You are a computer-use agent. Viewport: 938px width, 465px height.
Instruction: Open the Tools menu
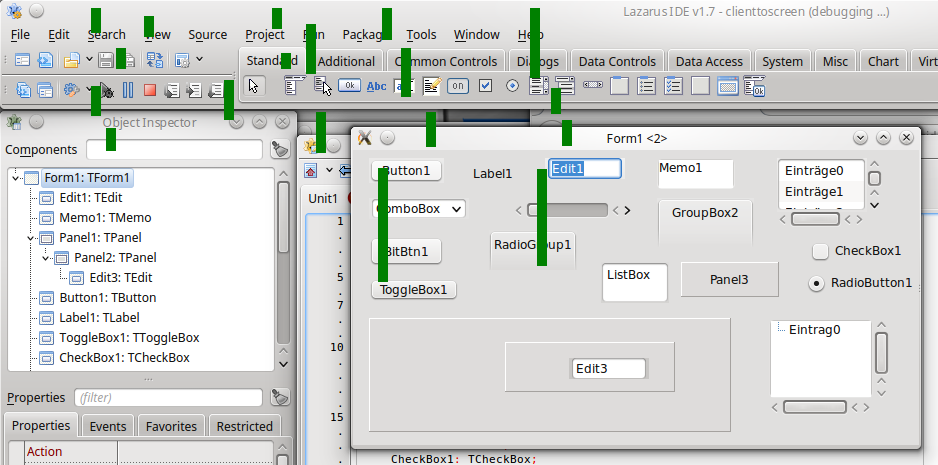[420, 34]
